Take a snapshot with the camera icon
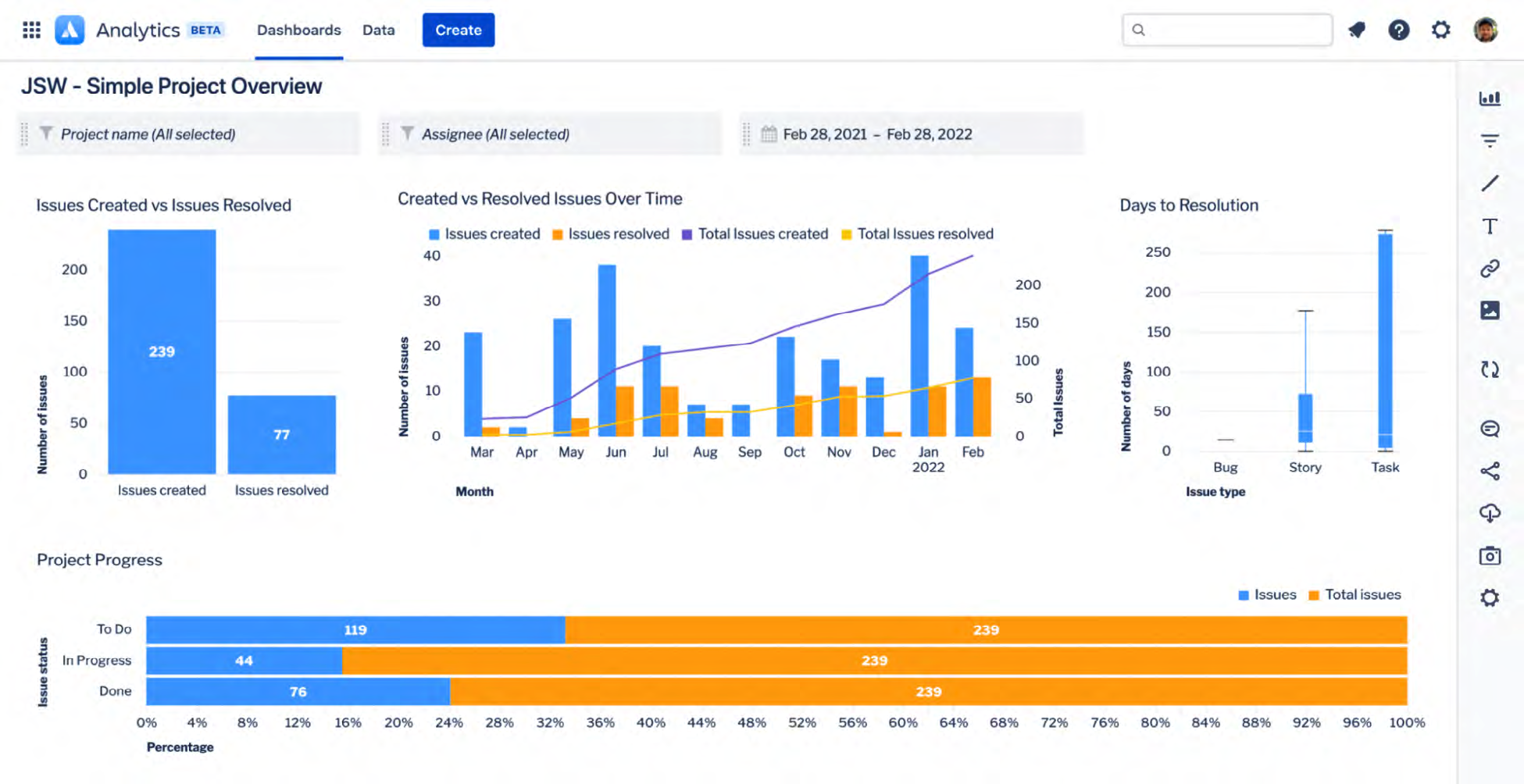 tap(1490, 555)
